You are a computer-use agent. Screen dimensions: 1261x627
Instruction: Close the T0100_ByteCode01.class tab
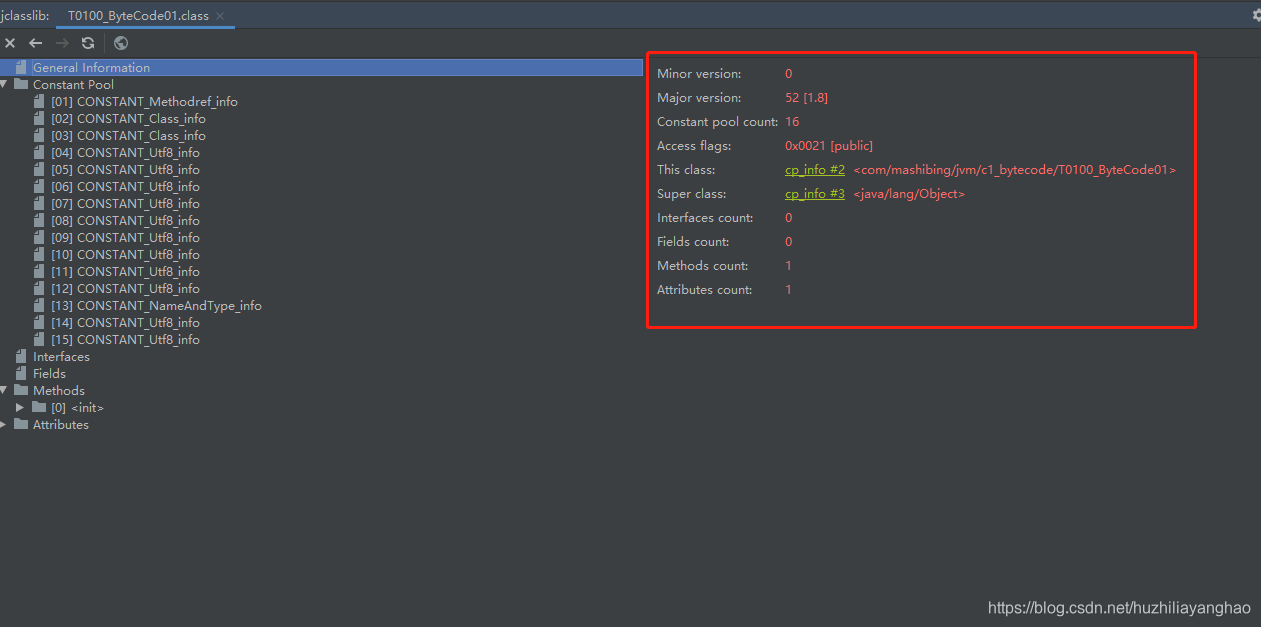(222, 16)
